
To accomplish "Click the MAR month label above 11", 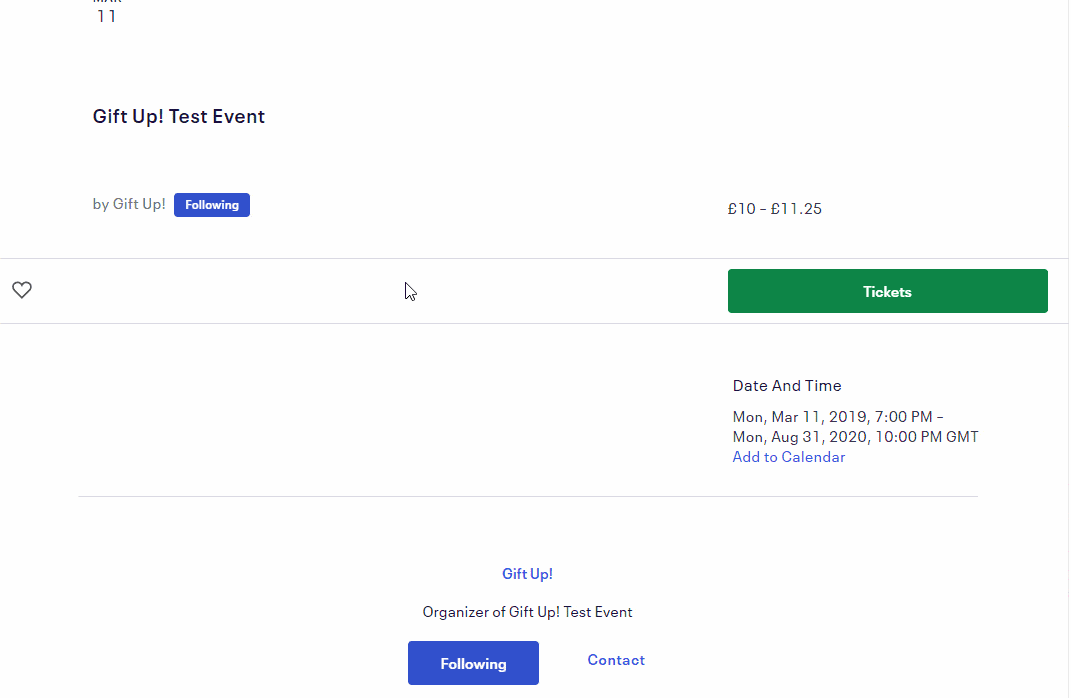I will pos(107,2).
